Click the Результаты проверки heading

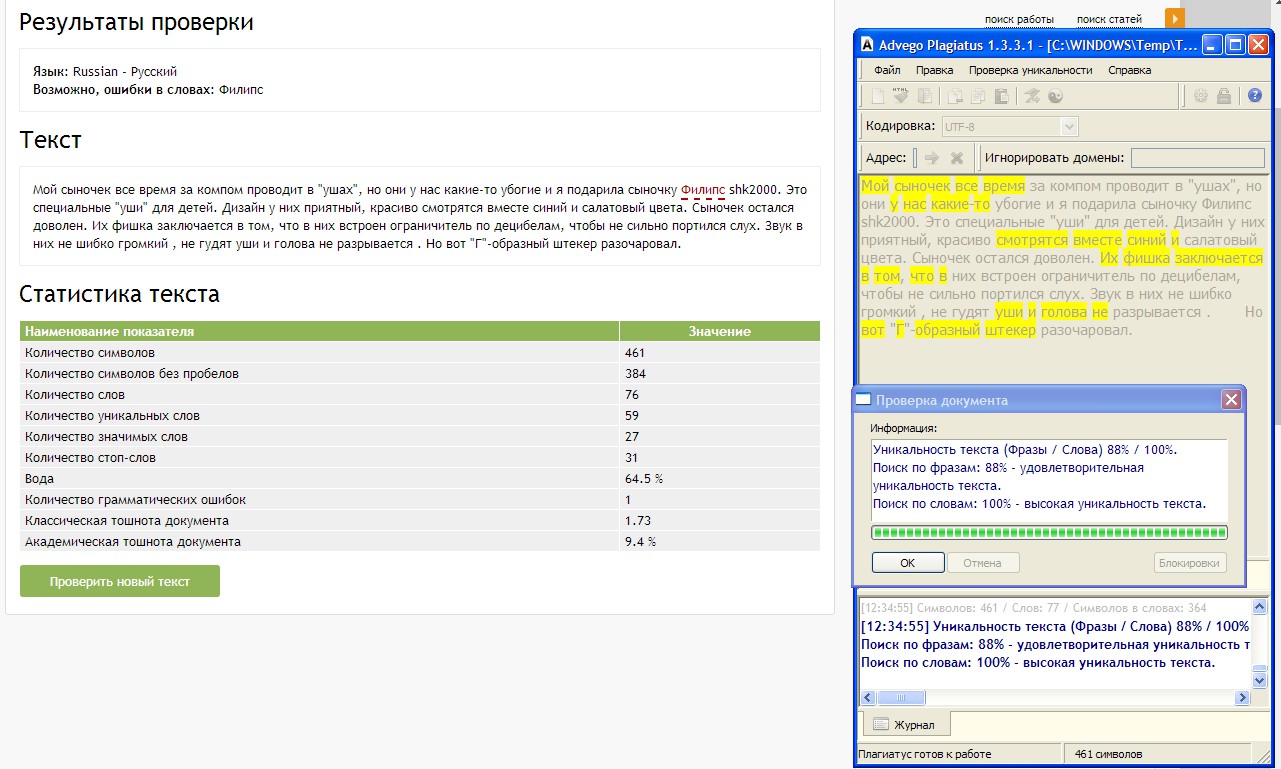click(x=136, y=22)
